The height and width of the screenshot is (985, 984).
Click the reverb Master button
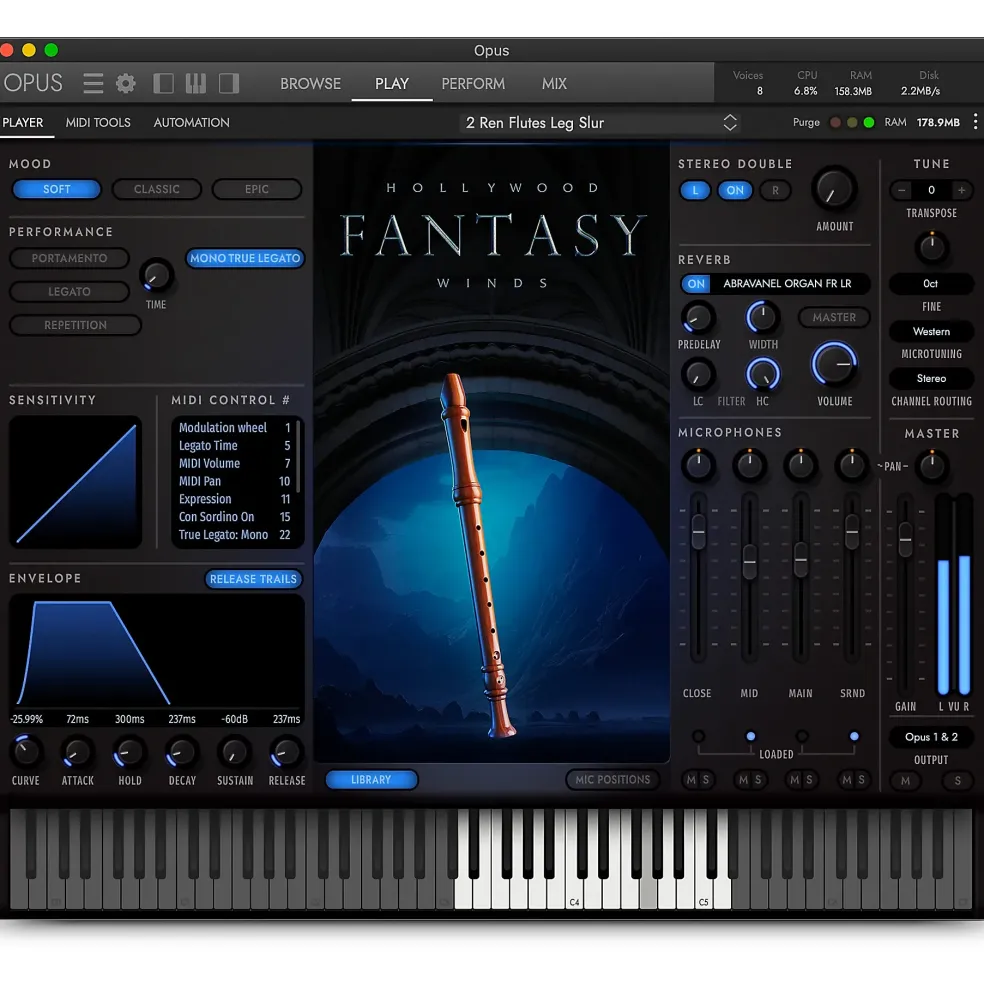point(834,317)
